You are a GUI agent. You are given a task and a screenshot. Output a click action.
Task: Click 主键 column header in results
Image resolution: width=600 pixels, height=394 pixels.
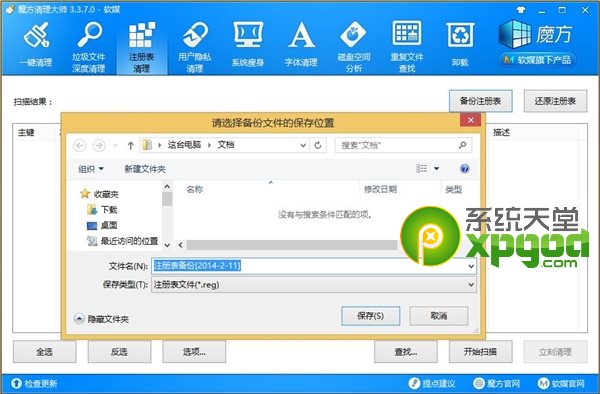tap(26, 133)
